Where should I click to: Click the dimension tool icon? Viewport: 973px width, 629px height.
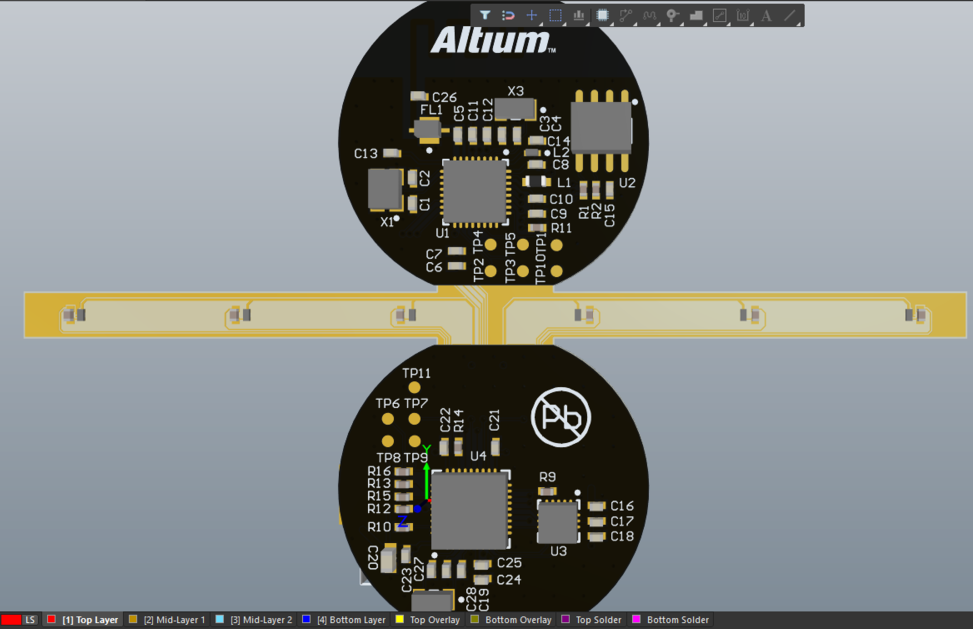743,16
